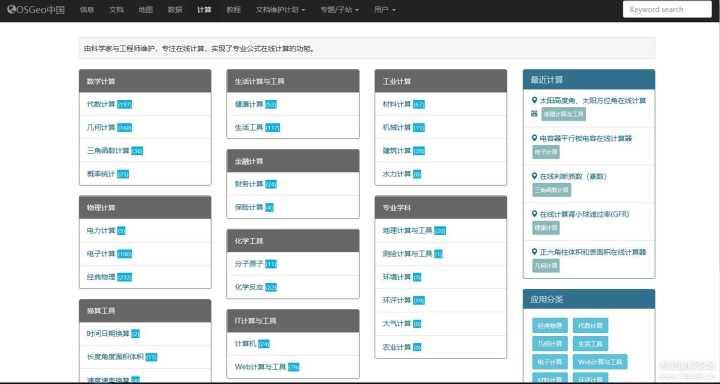Open recent item 电容器平行板电容在线计算器
Viewport: 720px width, 384px height.
(585, 138)
